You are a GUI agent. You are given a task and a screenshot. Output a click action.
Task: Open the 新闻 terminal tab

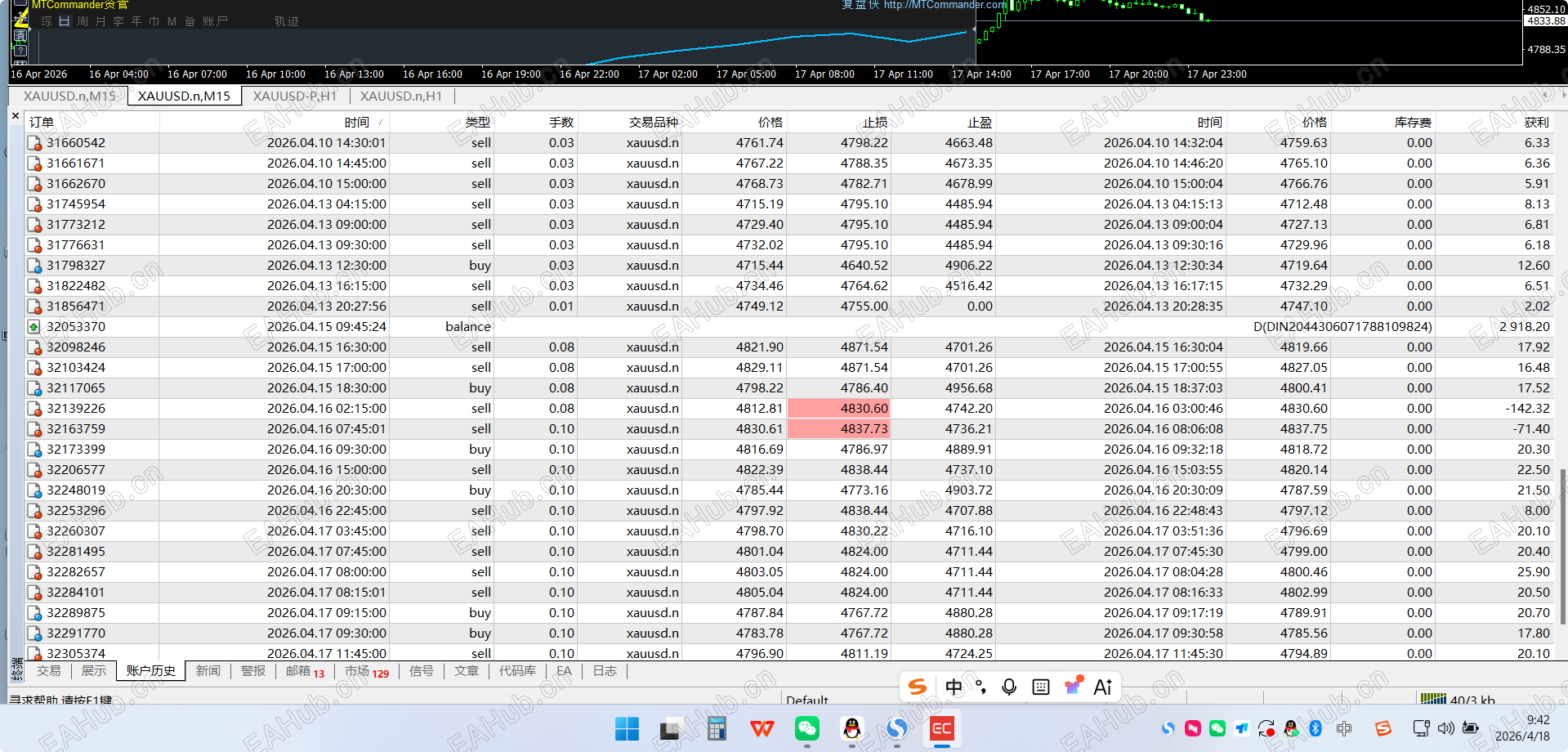tap(208, 671)
